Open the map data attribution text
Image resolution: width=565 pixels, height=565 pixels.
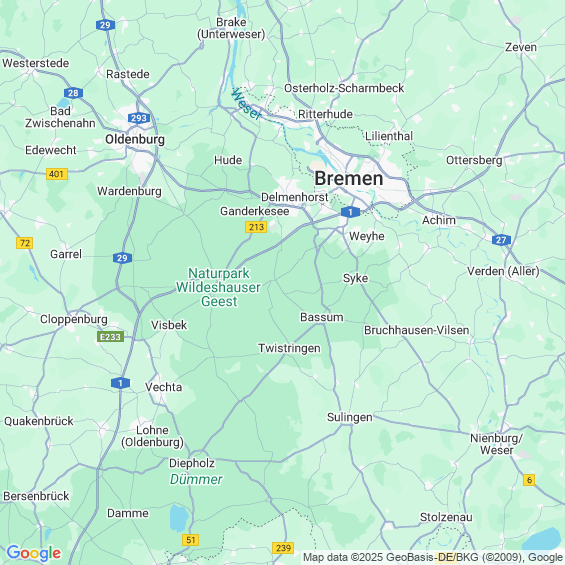tap(433, 557)
